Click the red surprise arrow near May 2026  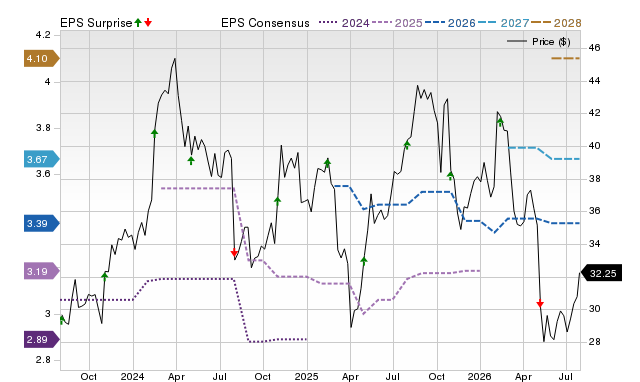click(540, 304)
